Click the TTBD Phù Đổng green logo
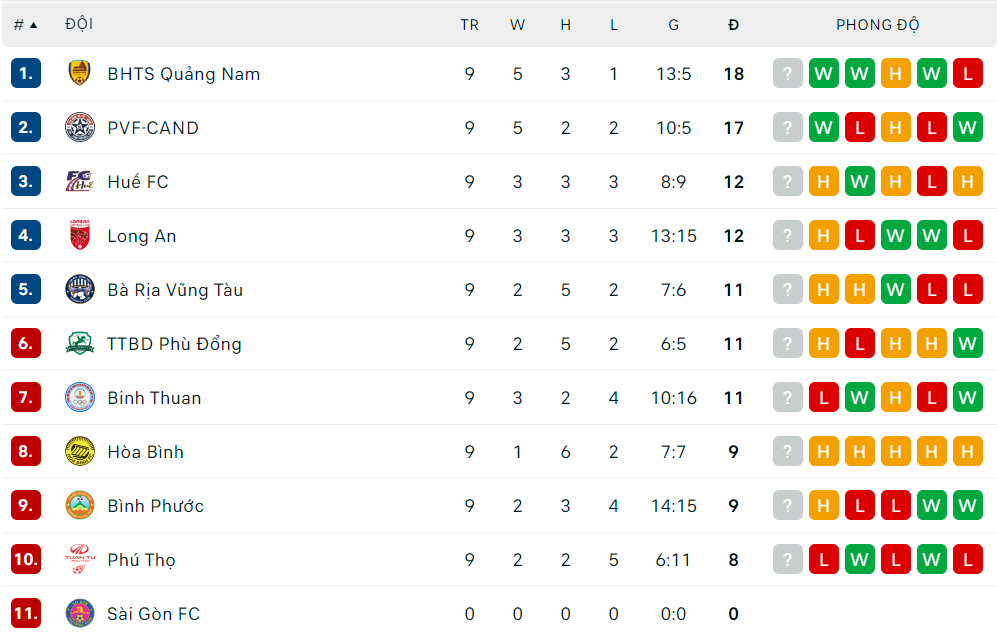The width and height of the screenshot is (997, 636). tap(79, 343)
